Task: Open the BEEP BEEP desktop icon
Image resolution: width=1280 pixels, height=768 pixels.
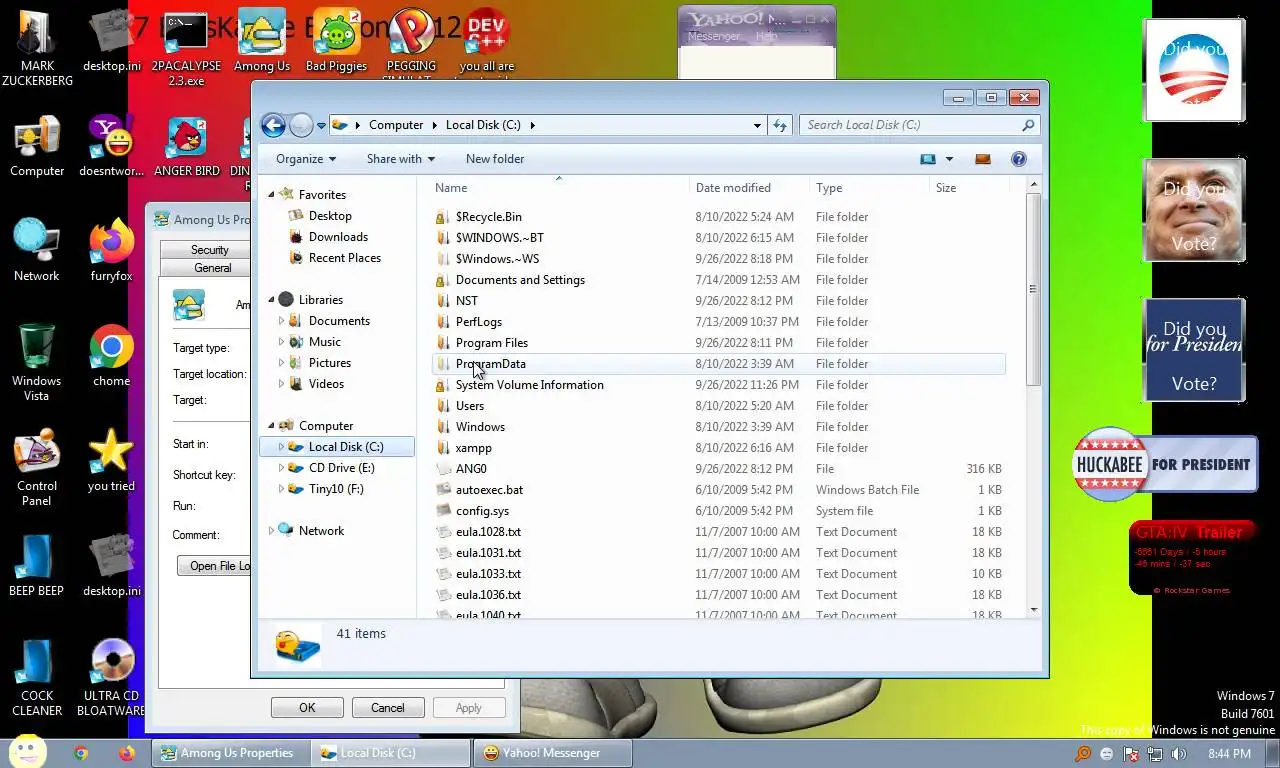Action: pos(37,567)
